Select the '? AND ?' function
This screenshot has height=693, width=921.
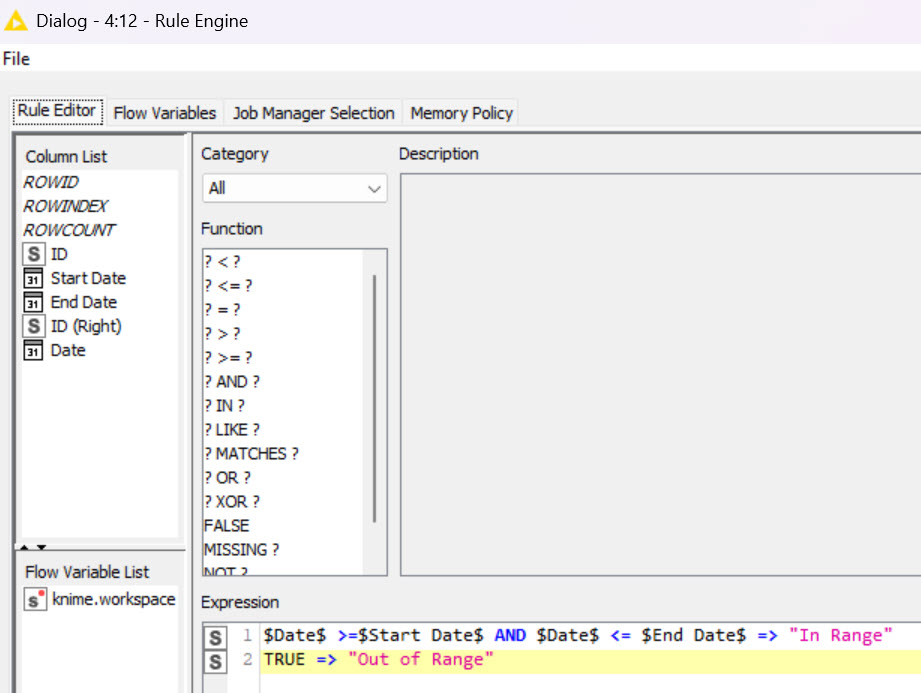(231, 382)
